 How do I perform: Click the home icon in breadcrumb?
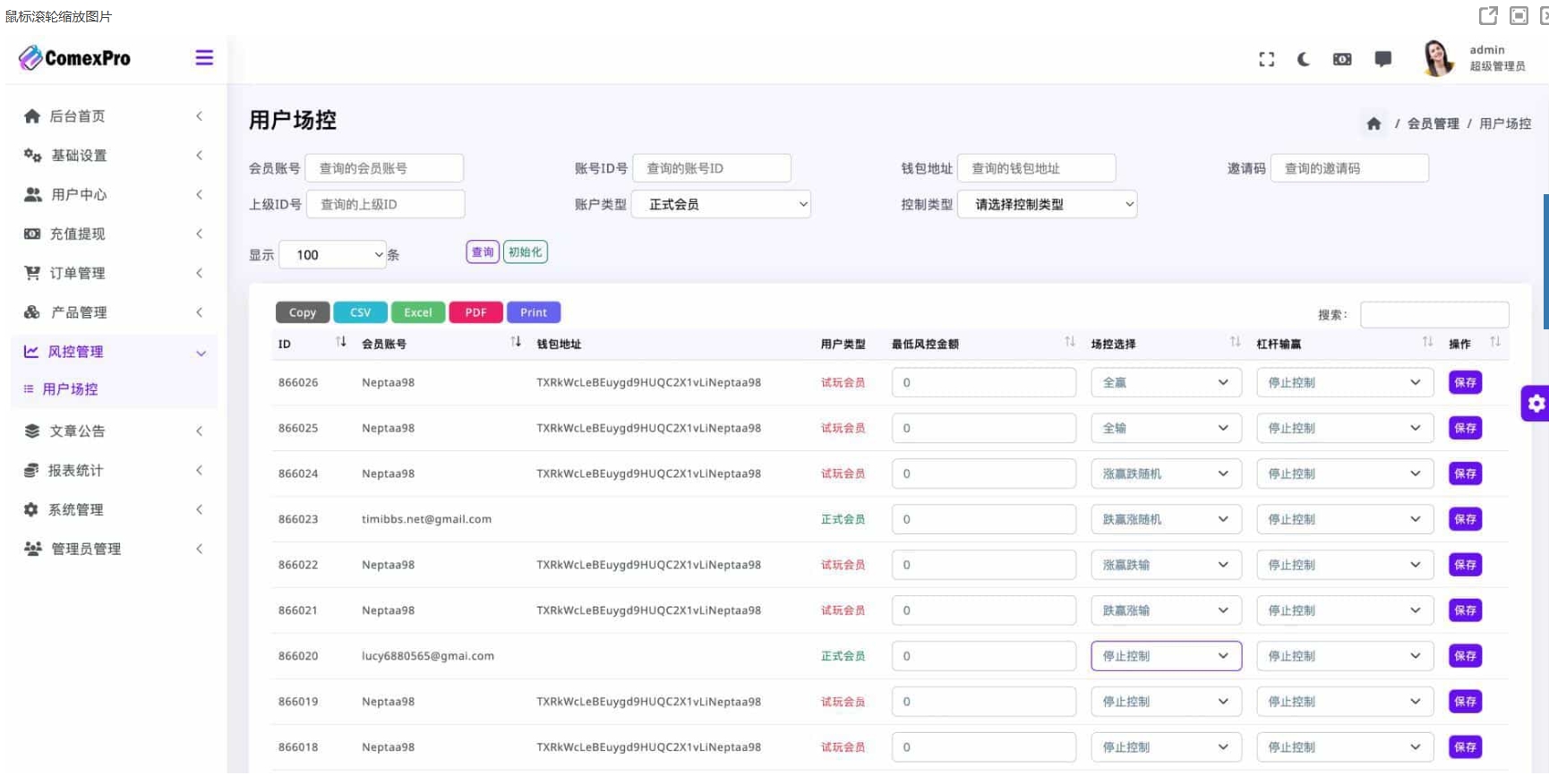pyautogui.click(x=1374, y=124)
